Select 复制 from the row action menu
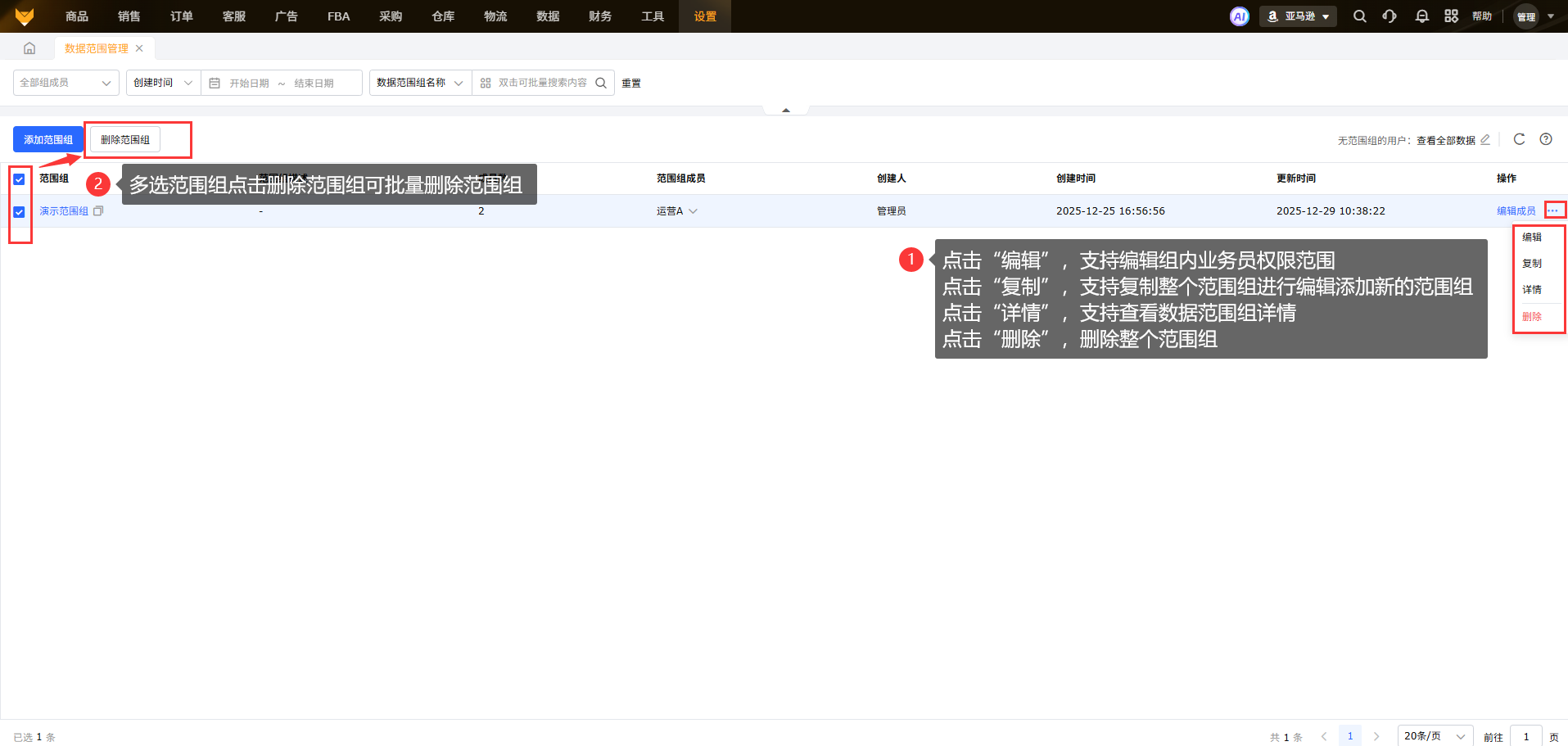This screenshot has height=746, width=1568. pos(1531,264)
